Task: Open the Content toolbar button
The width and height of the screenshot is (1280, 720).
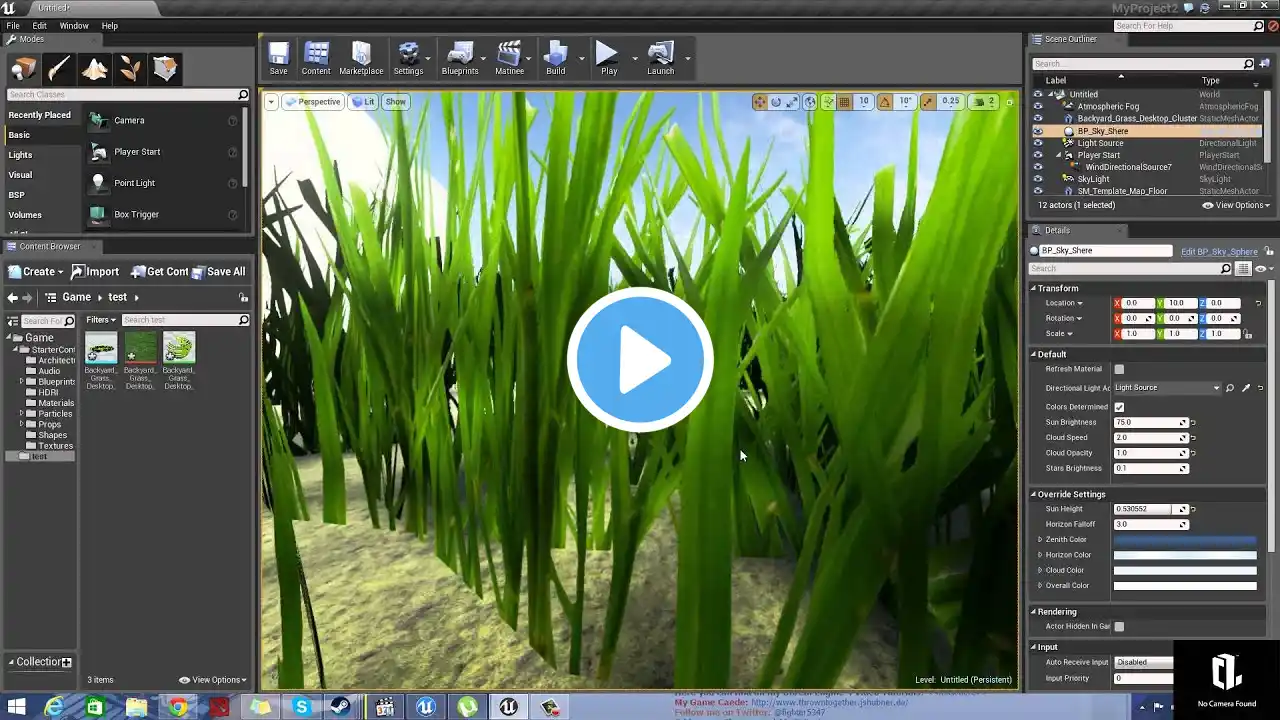Action: click(x=316, y=58)
